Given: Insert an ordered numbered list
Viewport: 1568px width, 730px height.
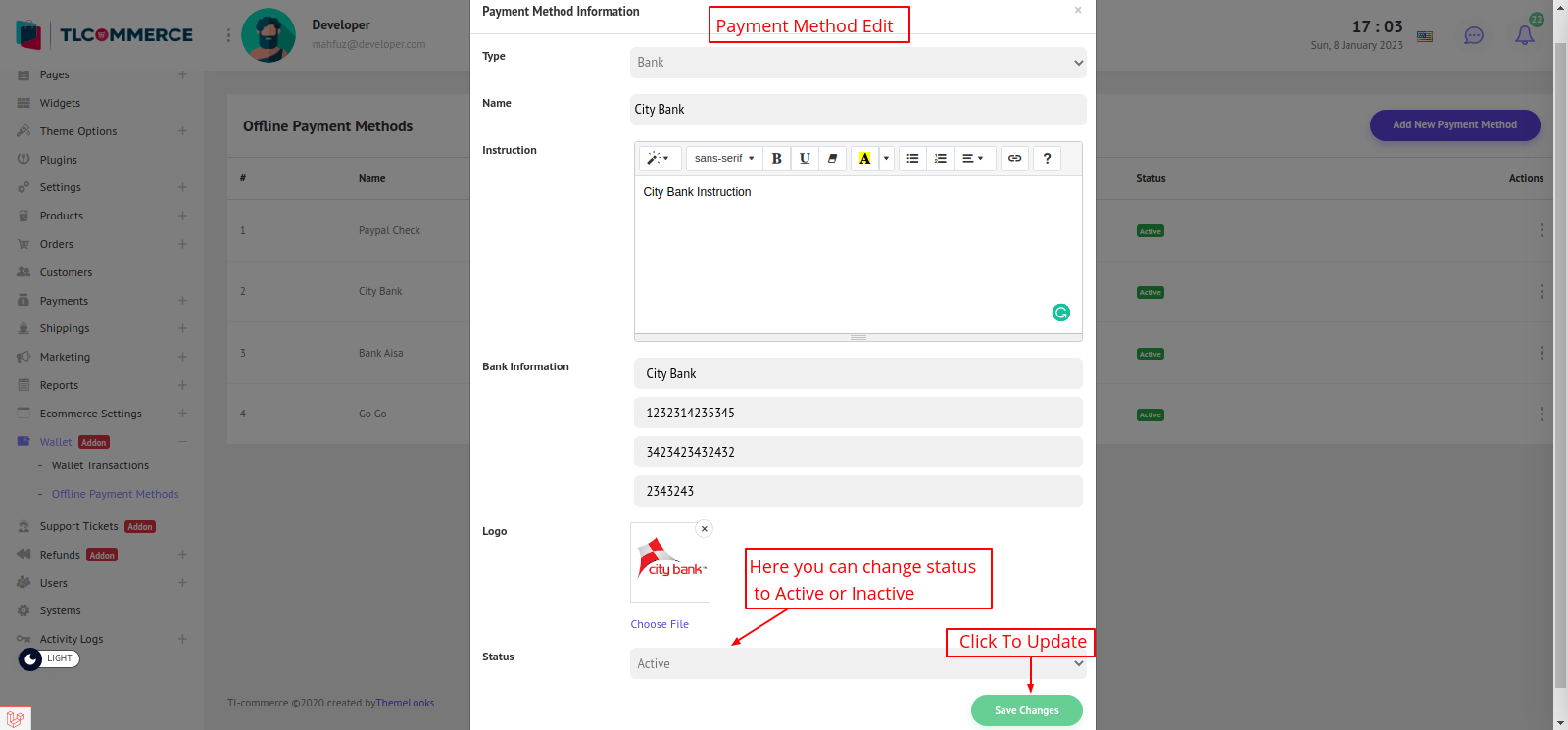Looking at the screenshot, I should coord(940,159).
